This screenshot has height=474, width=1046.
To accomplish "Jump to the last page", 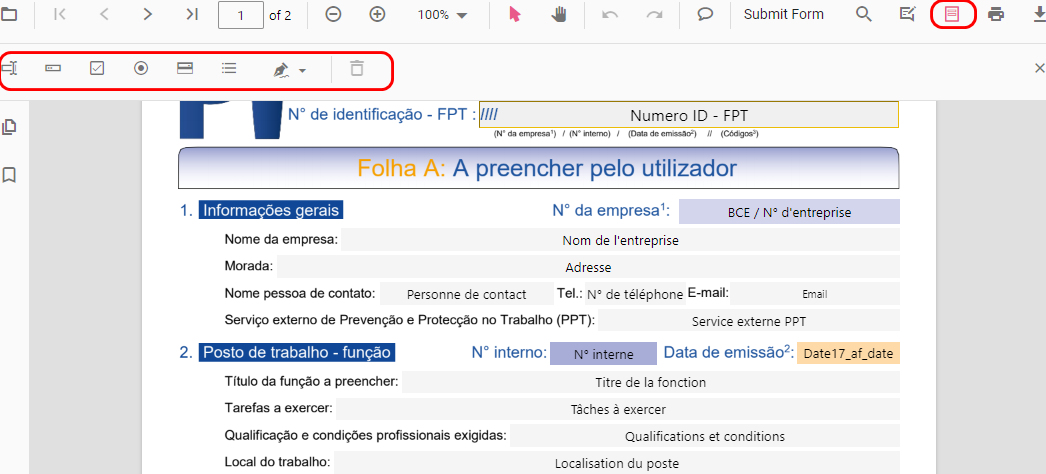I will [x=192, y=14].
